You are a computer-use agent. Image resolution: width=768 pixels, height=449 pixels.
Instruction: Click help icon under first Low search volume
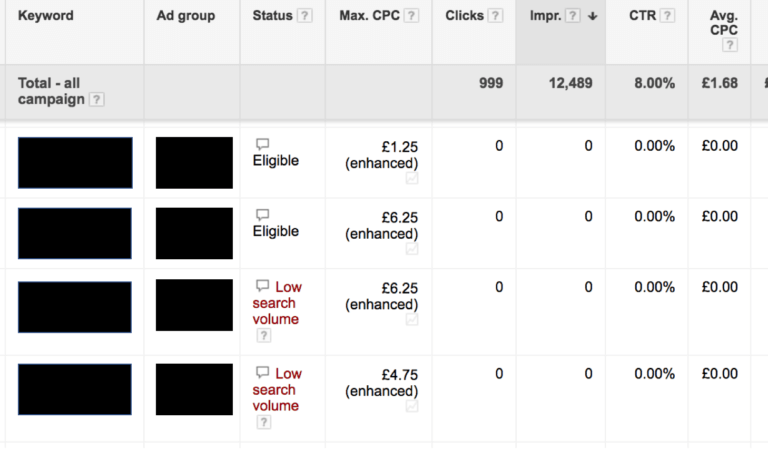pos(263,336)
